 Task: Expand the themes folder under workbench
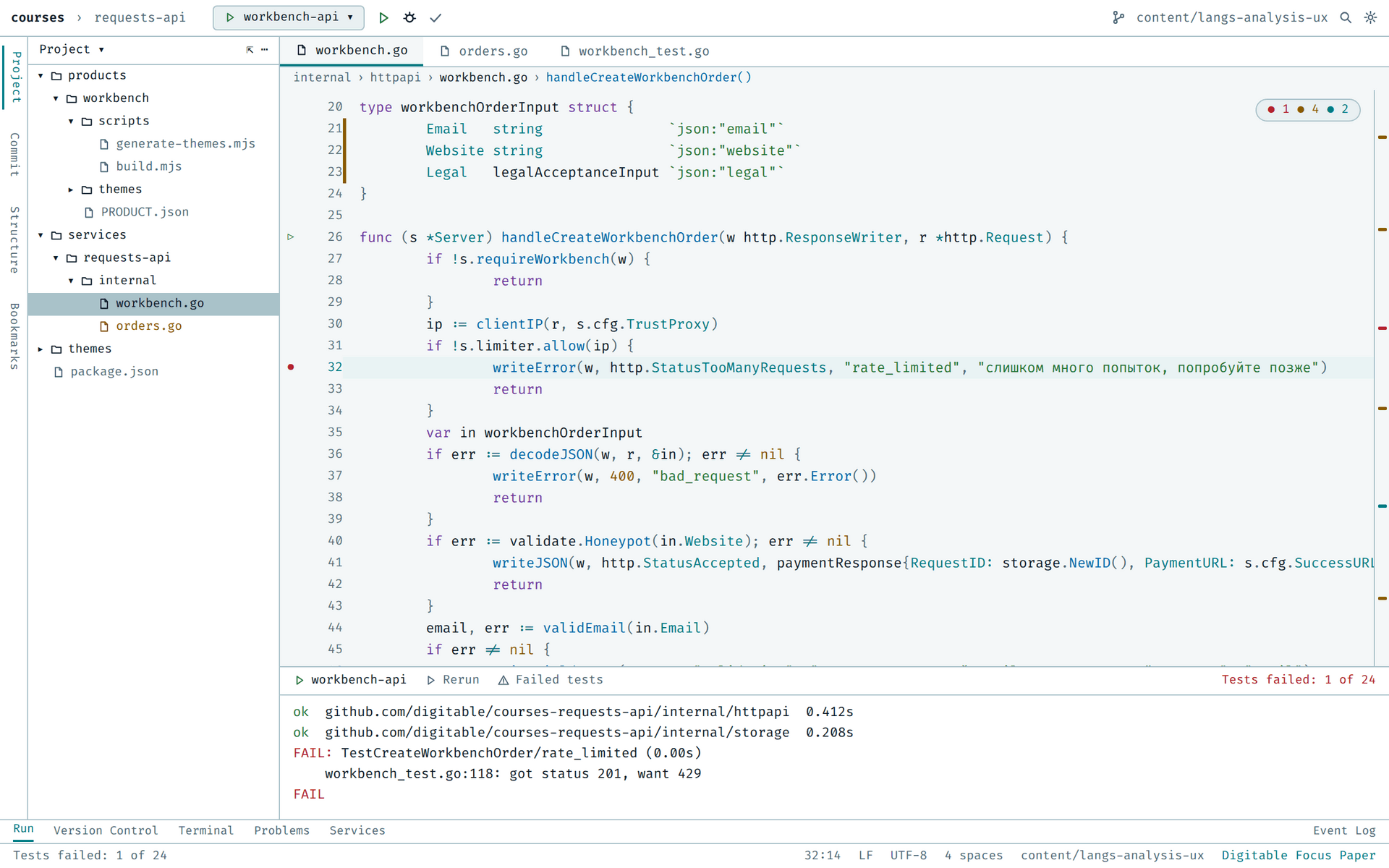[x=72, y=190]
